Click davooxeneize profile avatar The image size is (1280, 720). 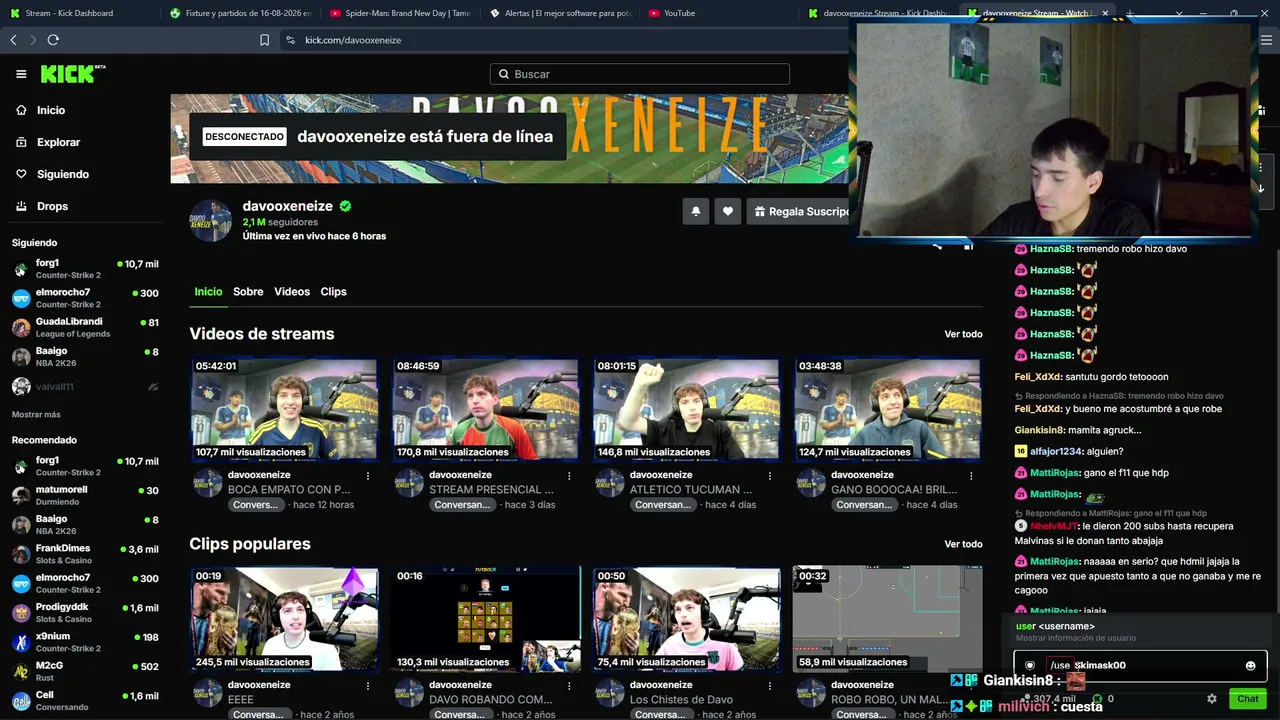coord(211,221)
